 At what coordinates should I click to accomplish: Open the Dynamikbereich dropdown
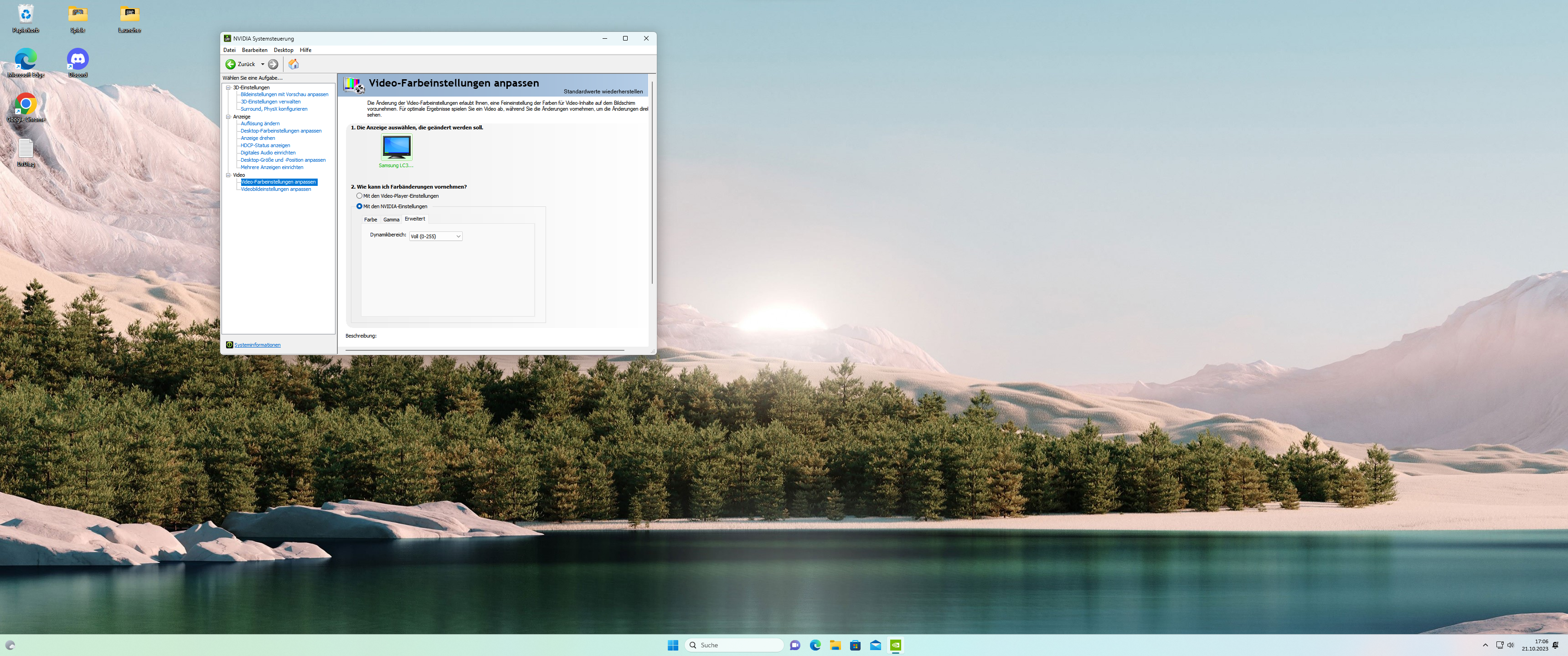[x=436, y=236]
